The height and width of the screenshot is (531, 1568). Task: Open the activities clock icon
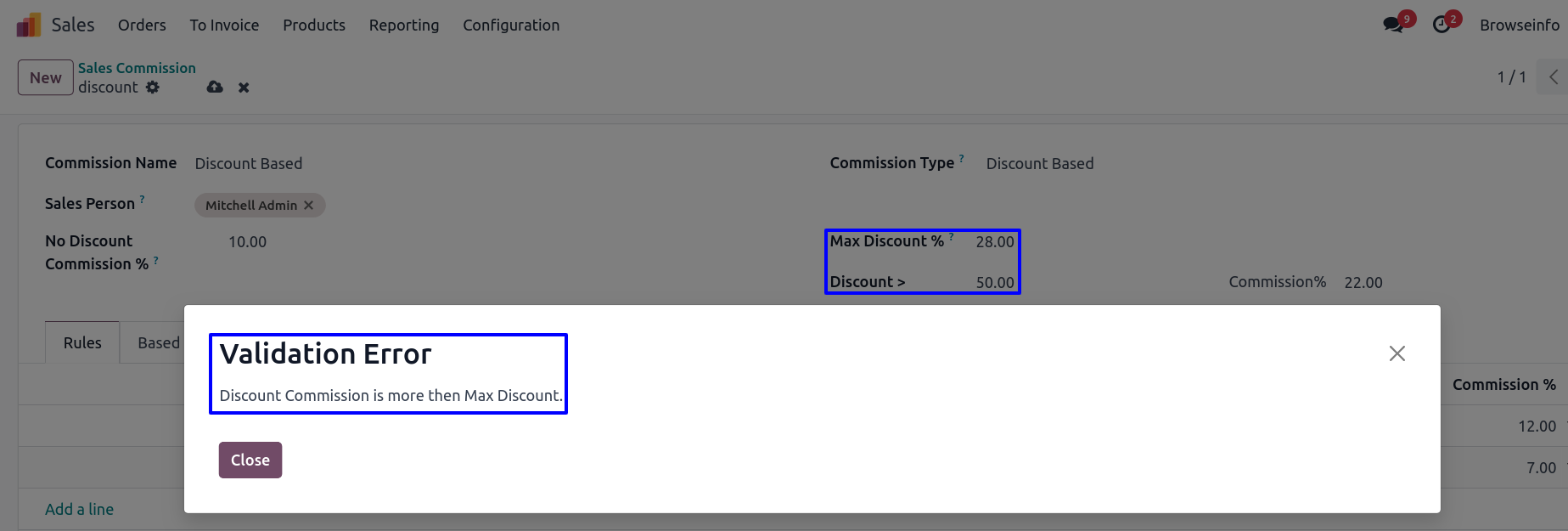[1442, 25]
